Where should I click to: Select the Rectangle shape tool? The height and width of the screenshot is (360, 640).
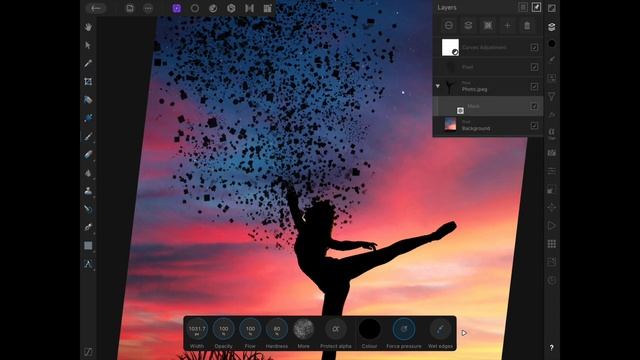(x=88, y=245)
